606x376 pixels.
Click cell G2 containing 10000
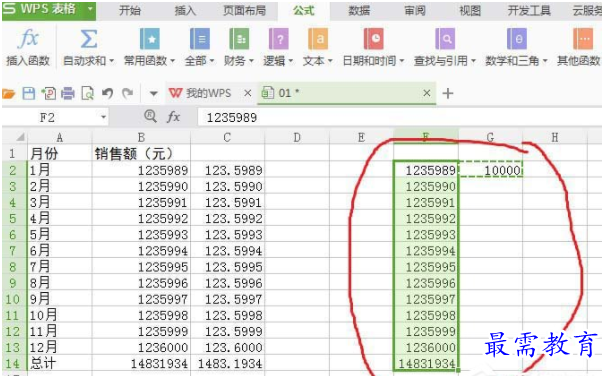click(490, 170)
